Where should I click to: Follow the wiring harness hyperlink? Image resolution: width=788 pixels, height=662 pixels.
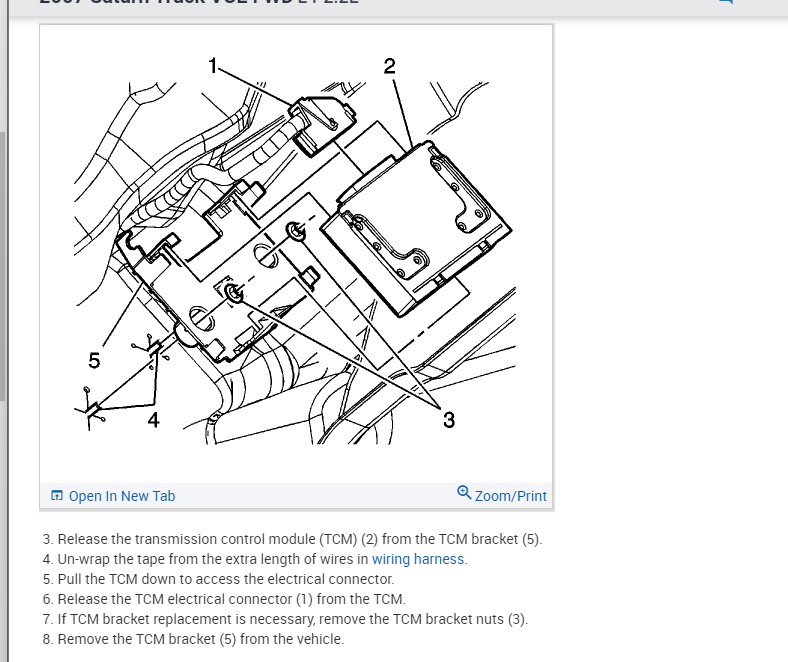[x=418, y=559]
